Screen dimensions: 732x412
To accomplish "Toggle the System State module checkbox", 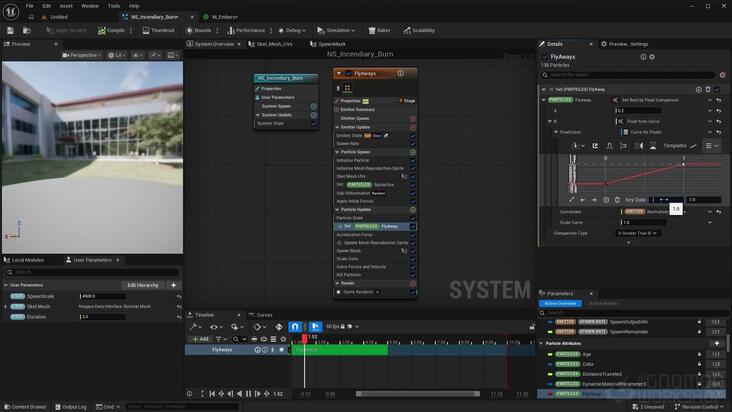I will tap(314, 124).
